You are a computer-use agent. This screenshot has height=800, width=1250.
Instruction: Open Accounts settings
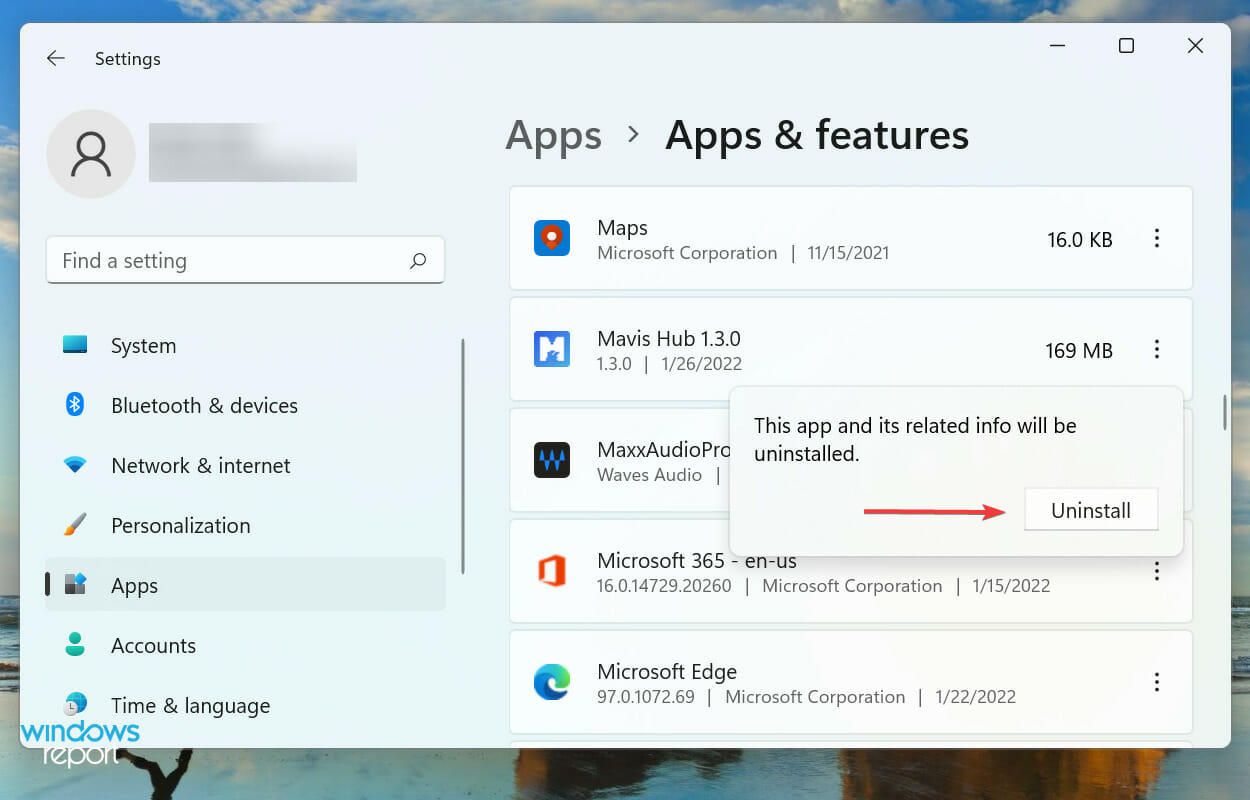245,645
